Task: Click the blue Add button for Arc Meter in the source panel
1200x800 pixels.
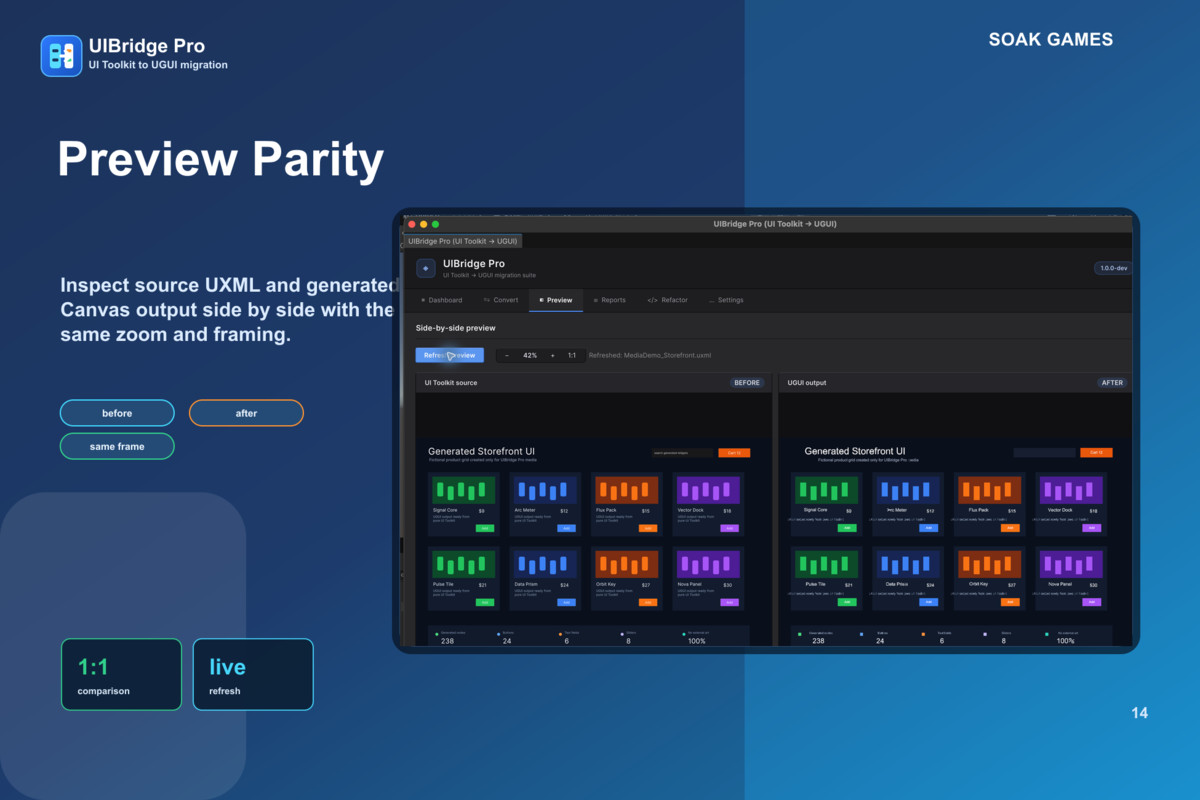Action: (566, 528)
